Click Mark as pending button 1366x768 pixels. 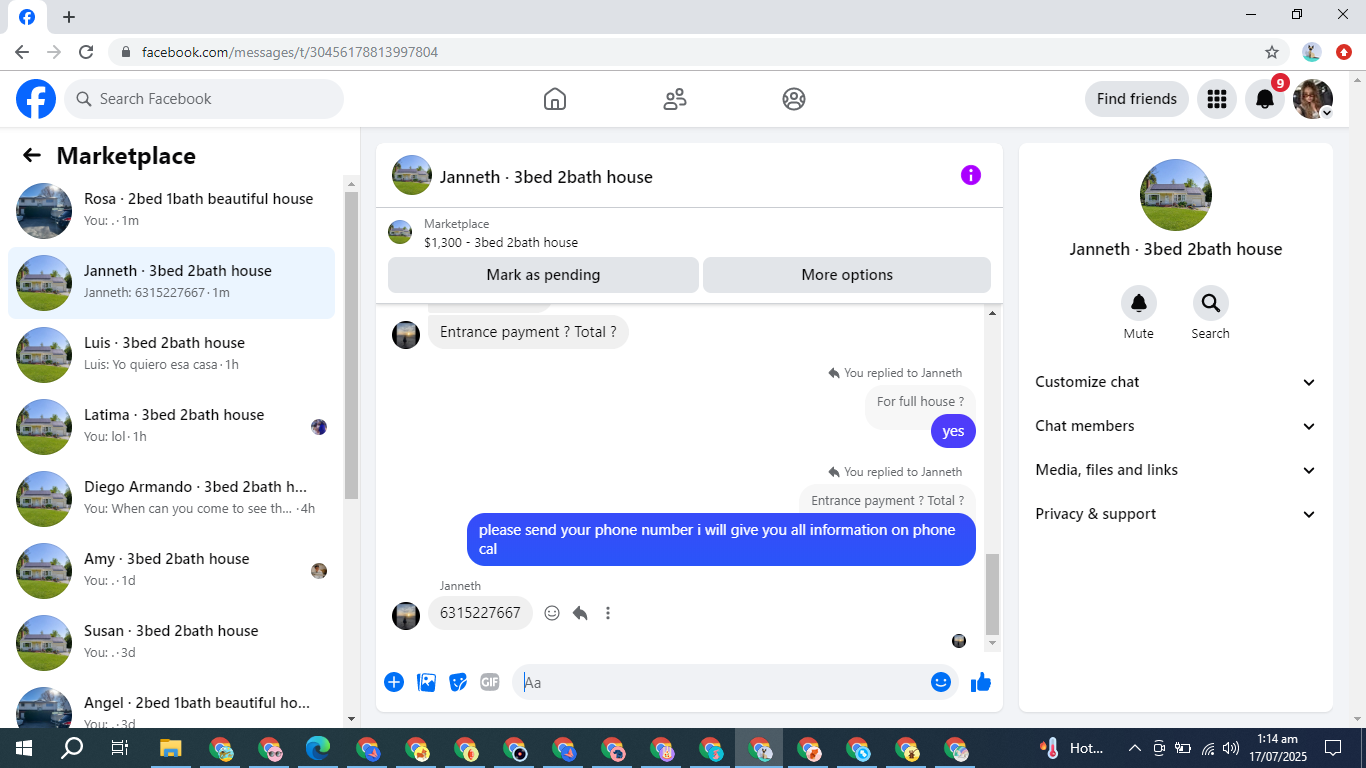tap(543, 275)
